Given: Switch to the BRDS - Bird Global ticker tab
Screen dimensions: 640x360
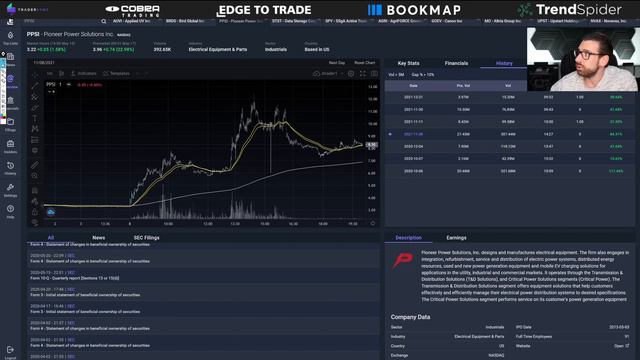Looking at the screenshot, I should pyautogui.click(x=185, y=21).
